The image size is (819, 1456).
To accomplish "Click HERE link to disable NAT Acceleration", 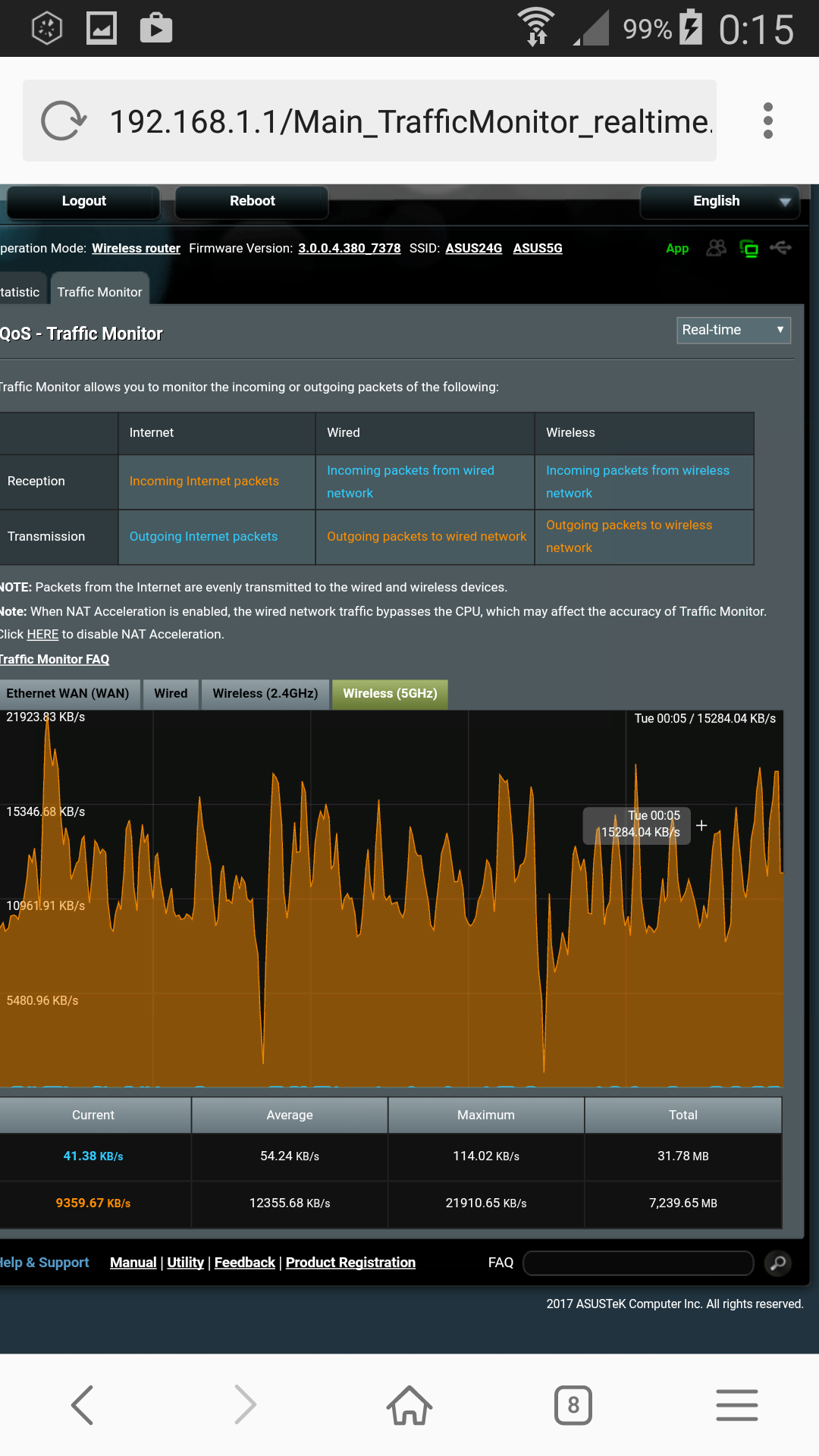I will 42,635.
